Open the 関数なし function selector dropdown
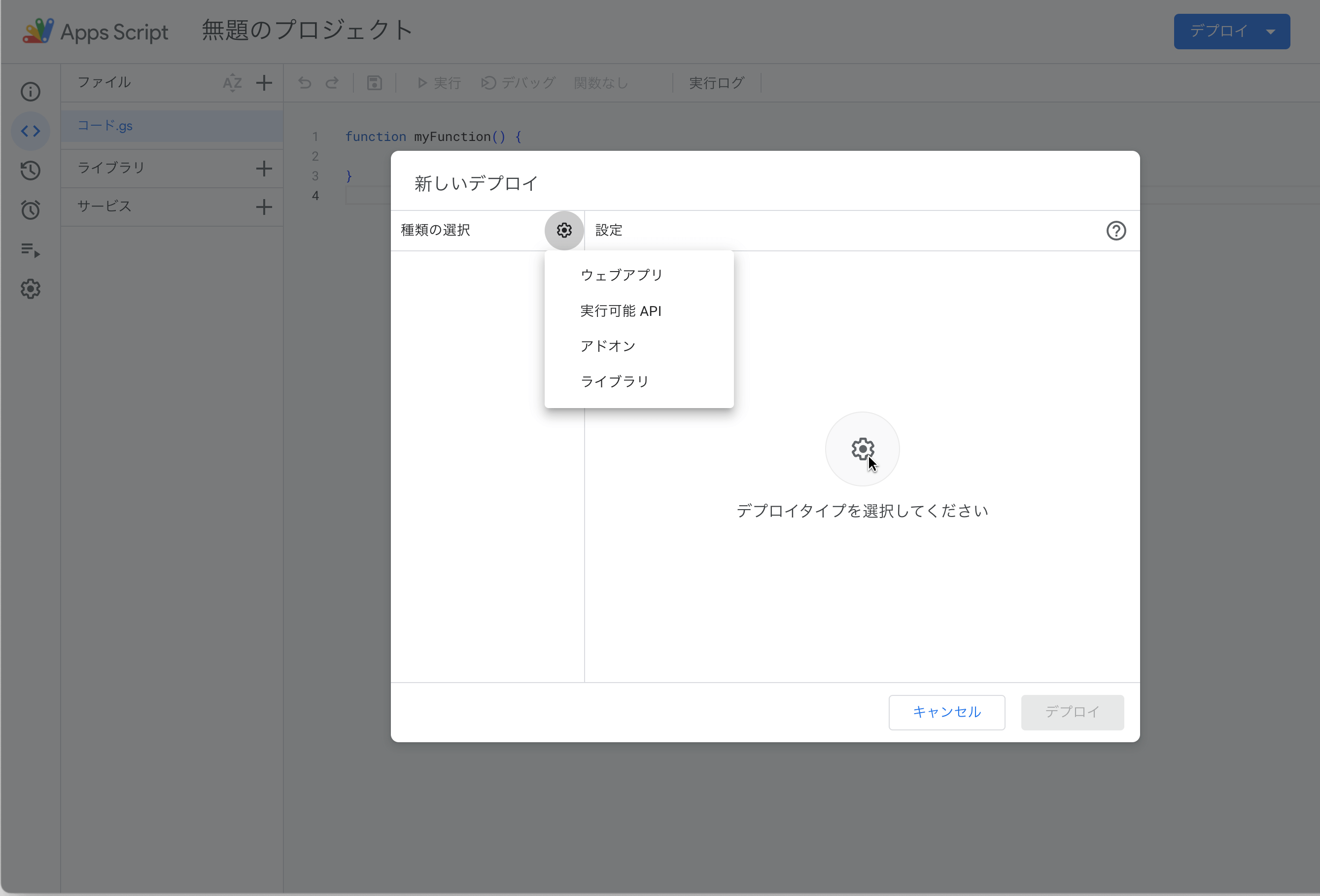This screenshot has width=1320, height=896. tap(601, 83)
